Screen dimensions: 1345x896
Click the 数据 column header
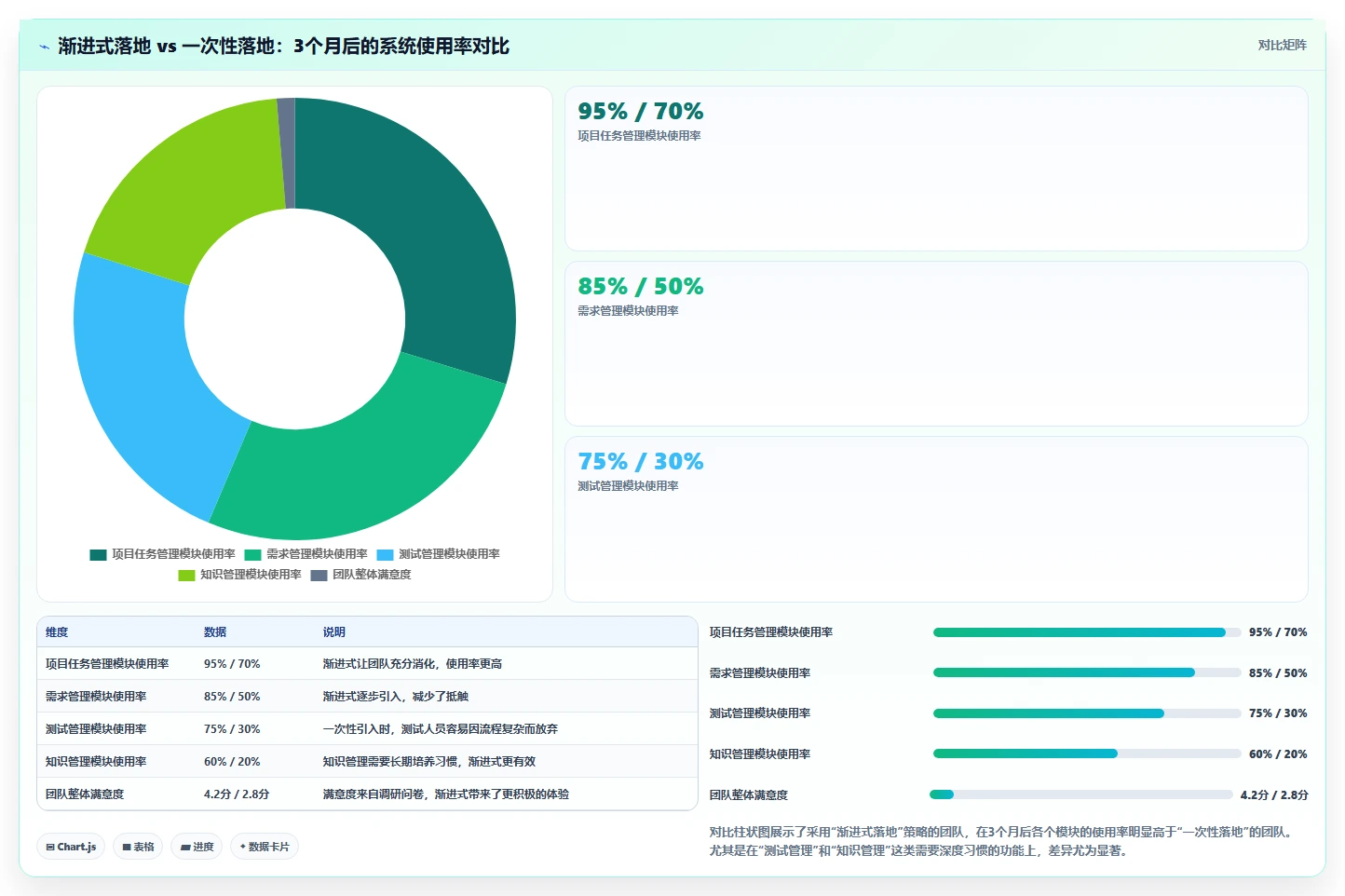click(x=215, y=632)
